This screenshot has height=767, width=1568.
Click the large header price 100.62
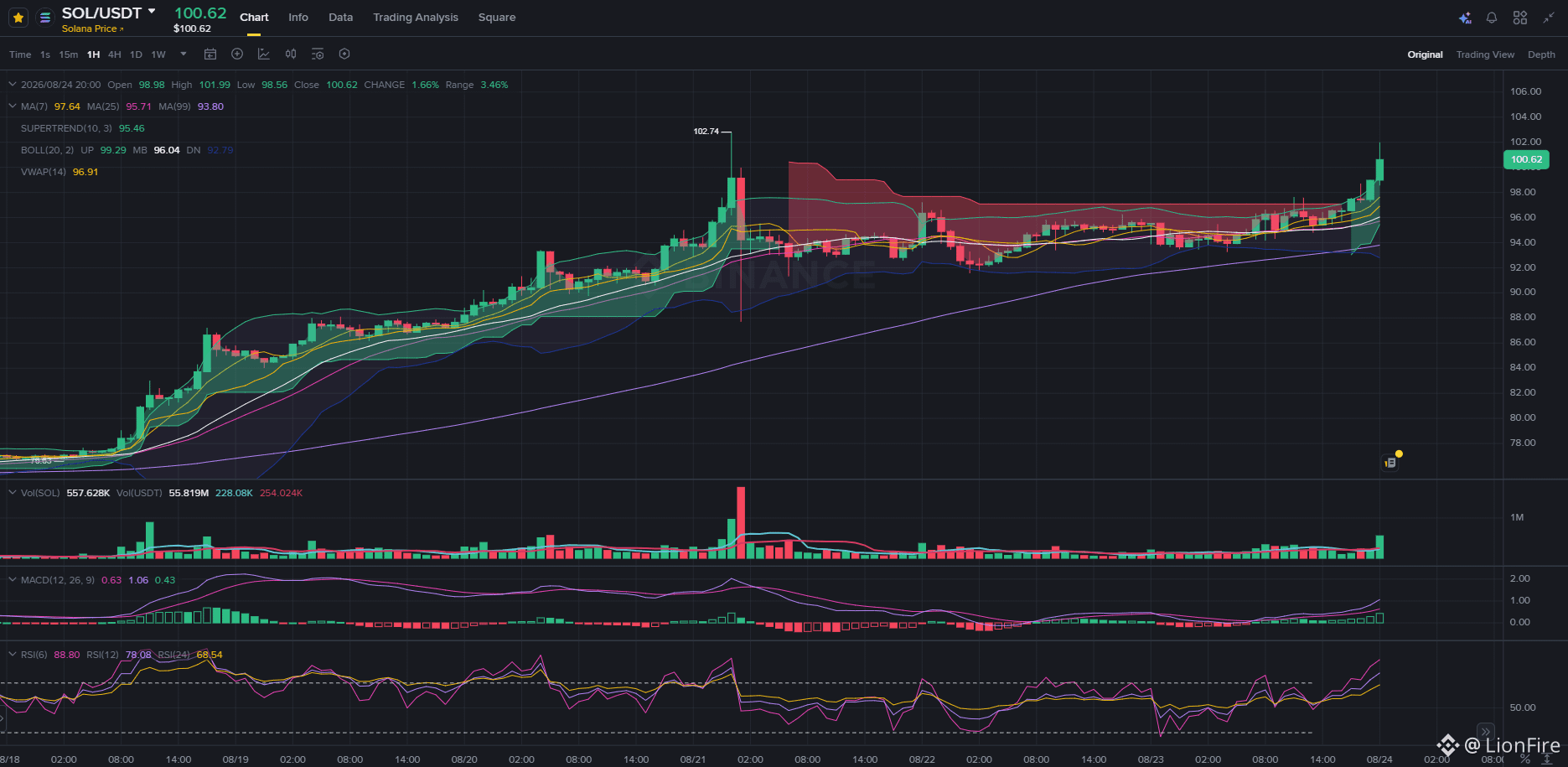coord(200,13)
